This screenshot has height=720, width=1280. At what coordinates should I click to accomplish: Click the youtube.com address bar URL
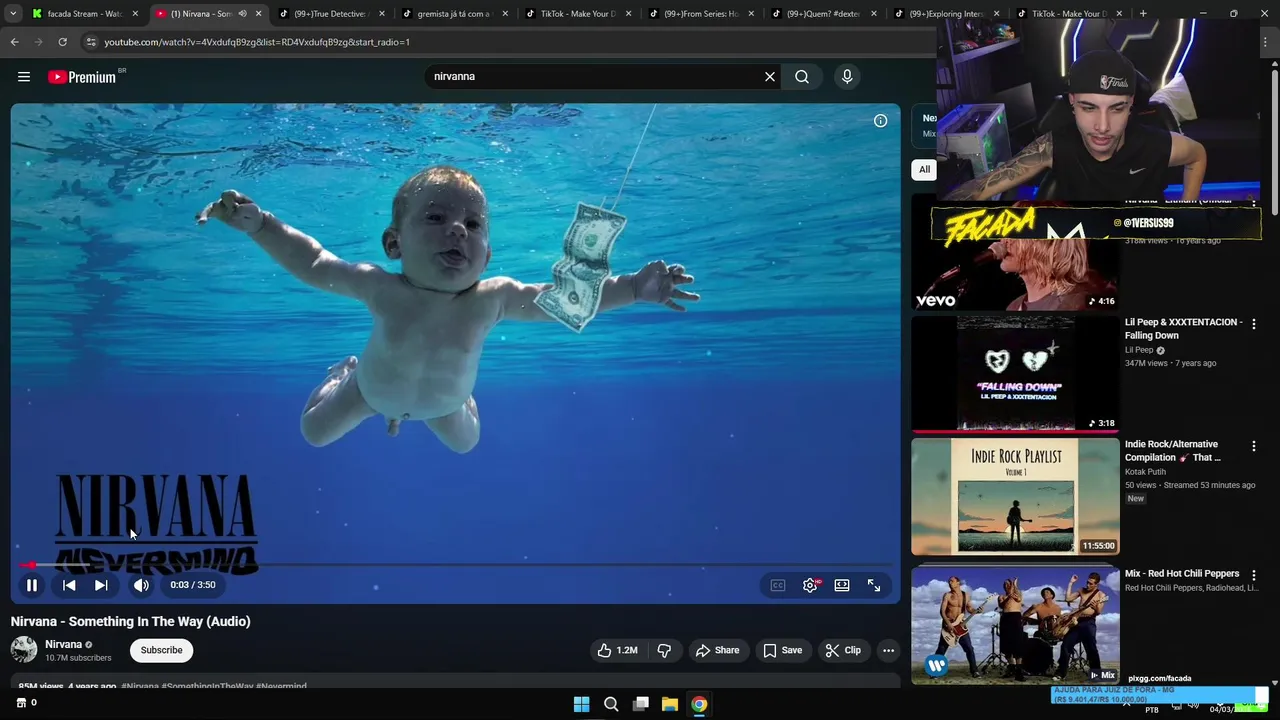257,42
